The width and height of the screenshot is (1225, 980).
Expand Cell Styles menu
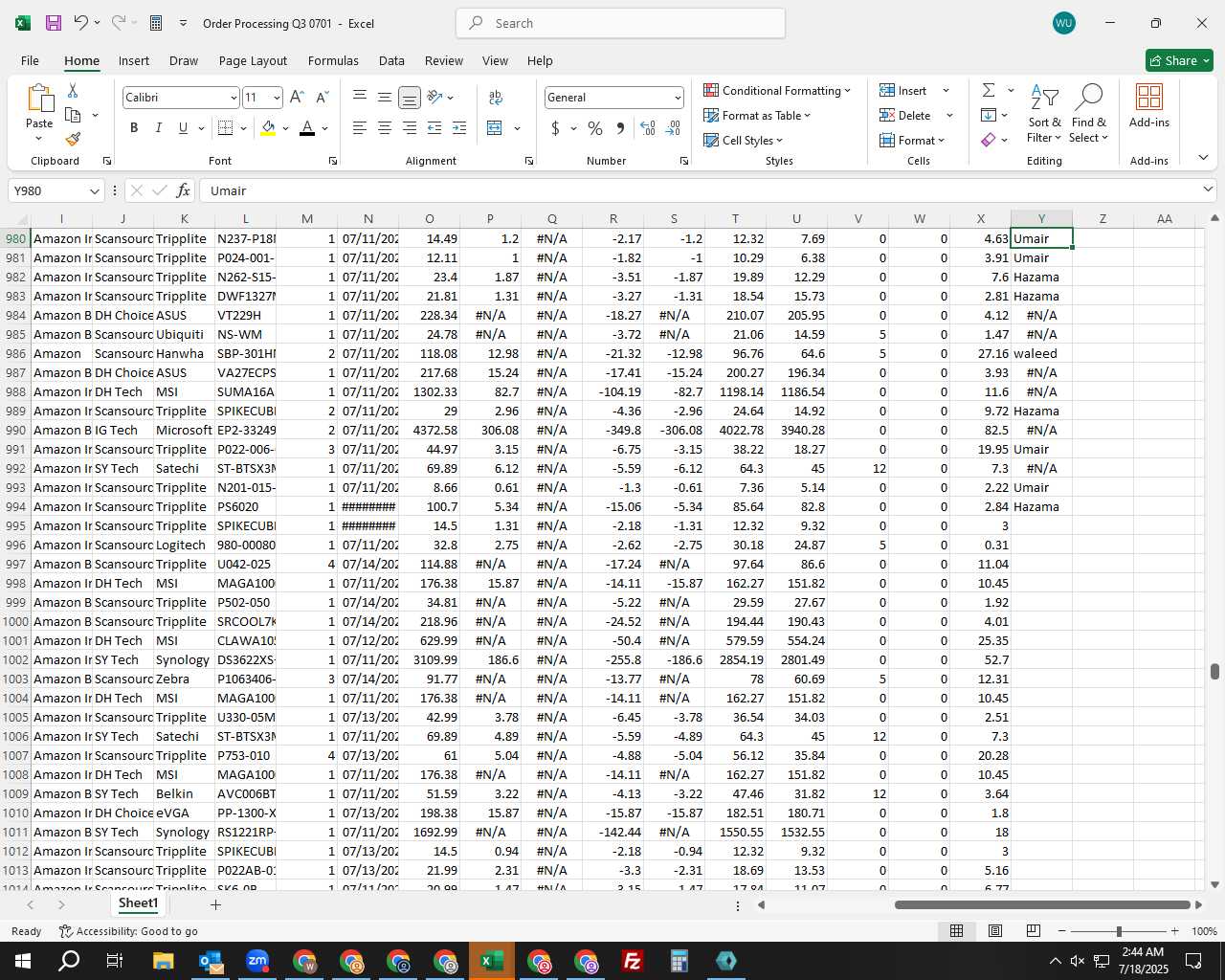tap(744, 140)
